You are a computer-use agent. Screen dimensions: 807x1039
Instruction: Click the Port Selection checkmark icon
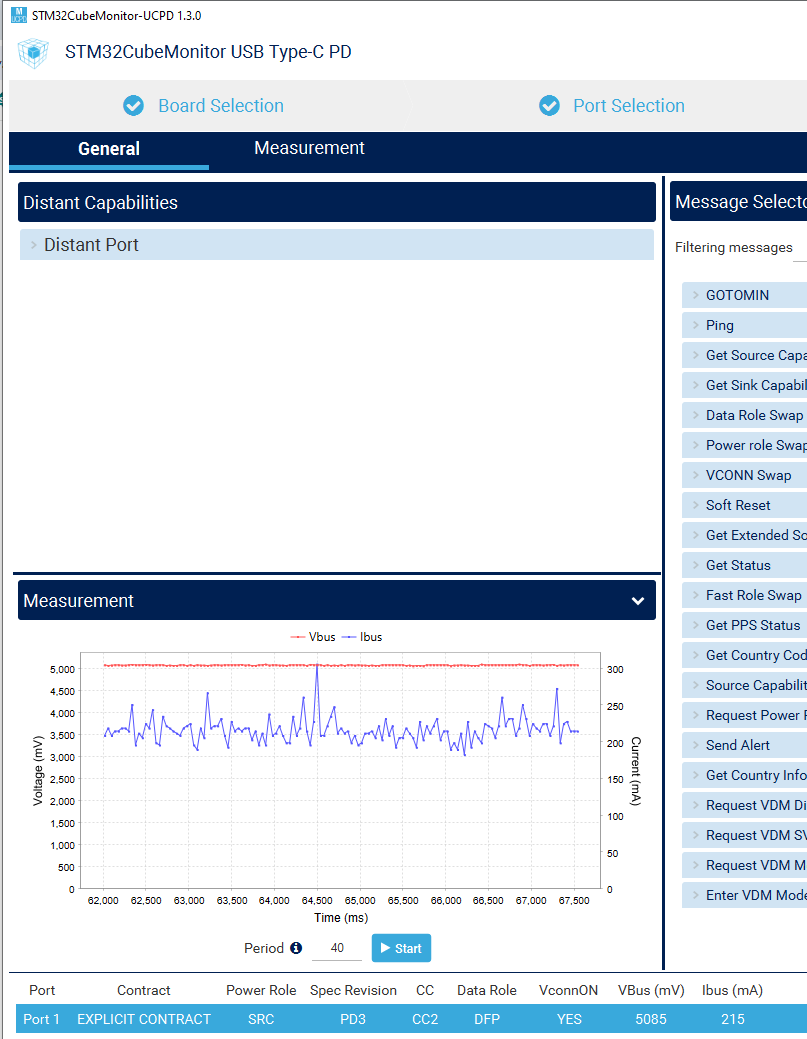pyautogui.click(x=549, y=106)
